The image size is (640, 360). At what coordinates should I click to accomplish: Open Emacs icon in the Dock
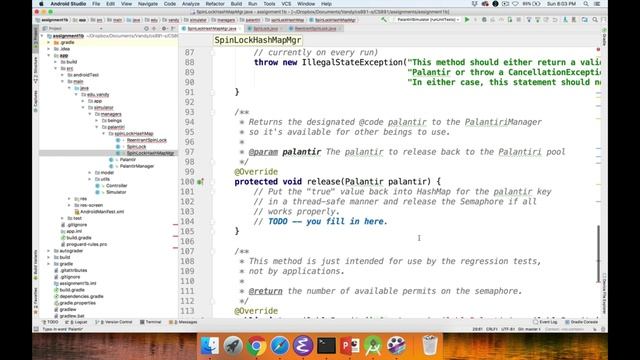[303, 345]
